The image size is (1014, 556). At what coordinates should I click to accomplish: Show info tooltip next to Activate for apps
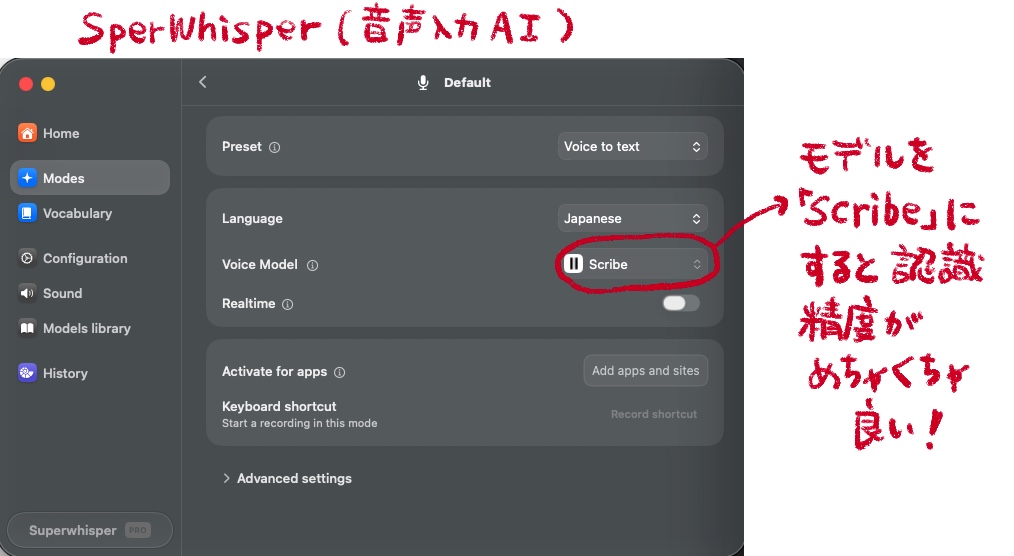340,372
